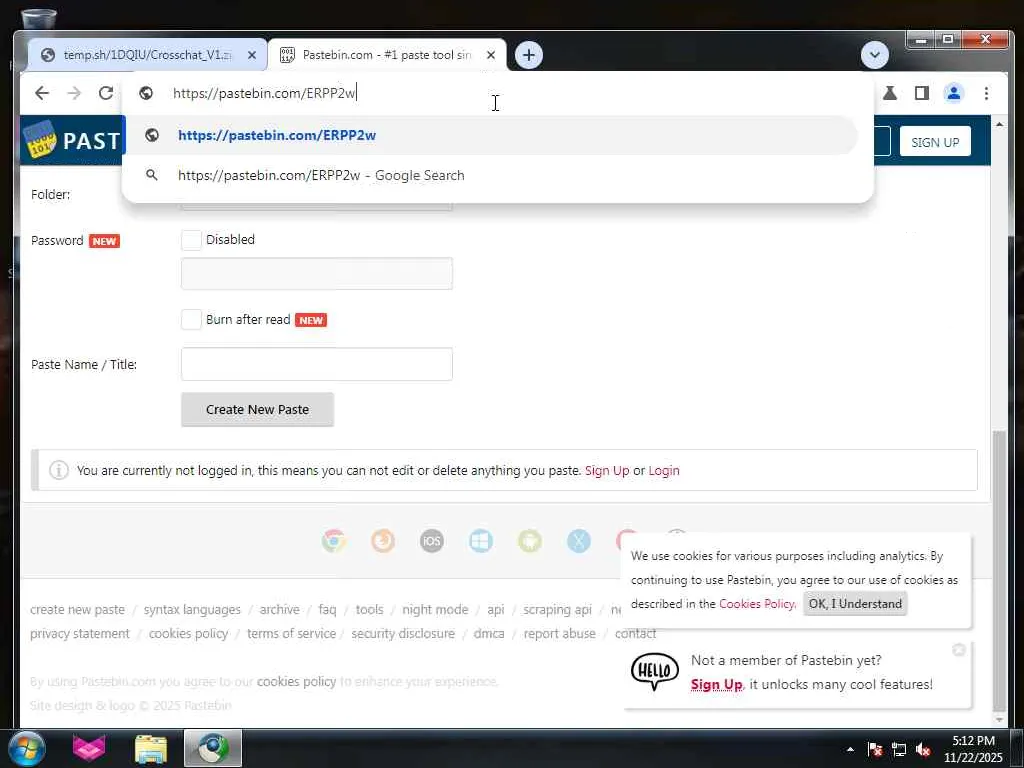Open Cookies Policy link in cookie banner
The image size is (1024, 768).
(x=757, y=603)
